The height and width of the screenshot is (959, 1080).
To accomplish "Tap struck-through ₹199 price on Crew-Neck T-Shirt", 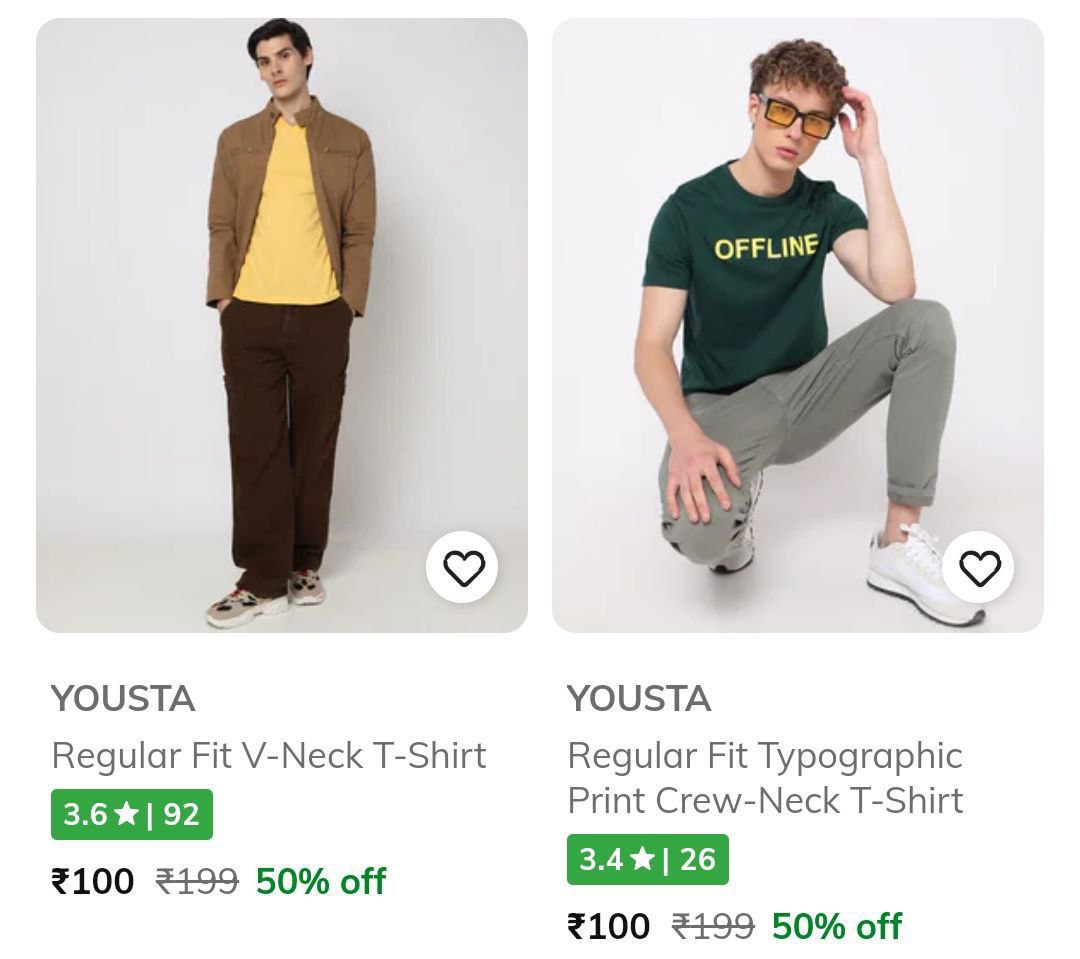I will pyautogui.click(x=713, y=926).
